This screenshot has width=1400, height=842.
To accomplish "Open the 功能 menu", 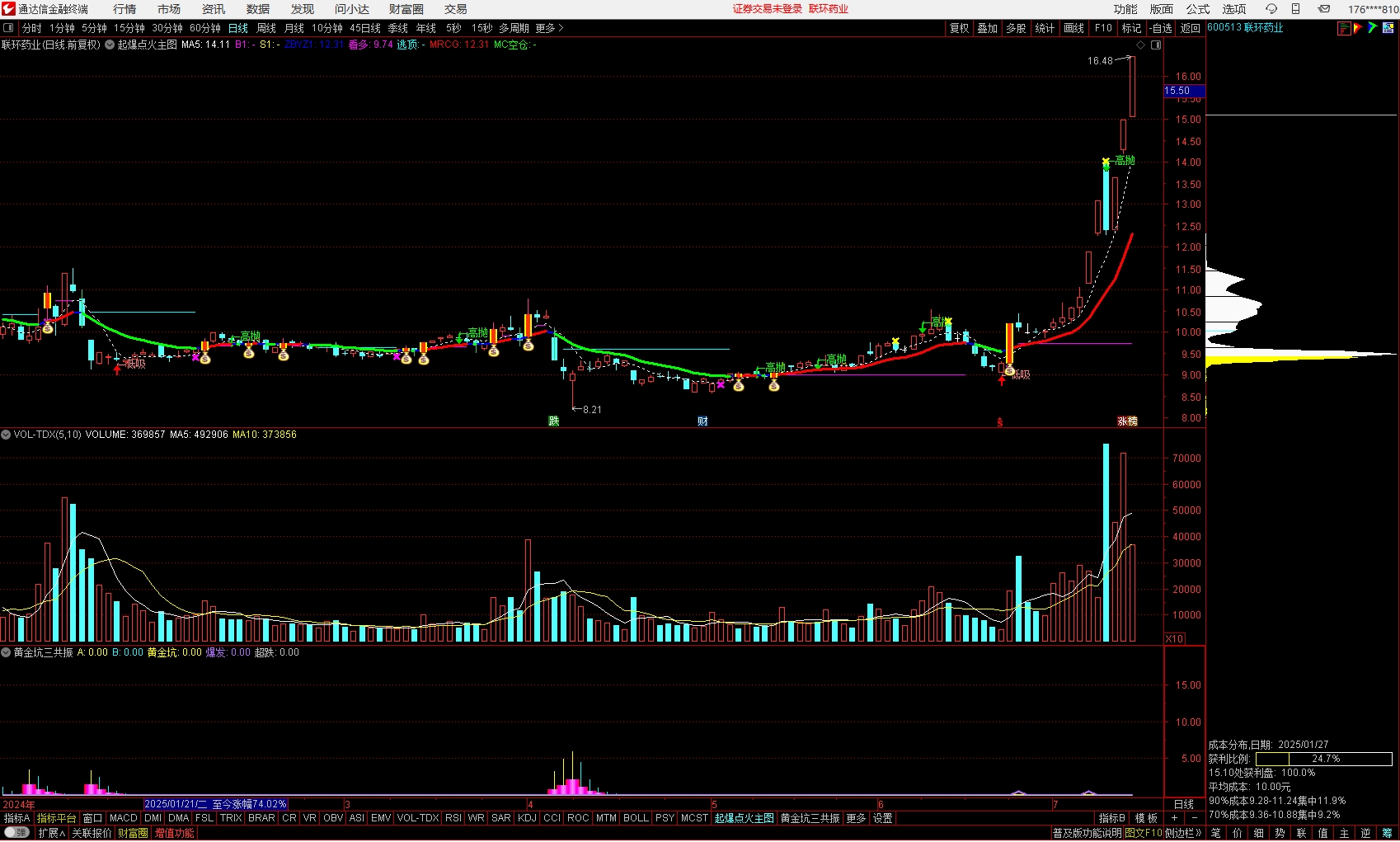I will click(1125, 9).
